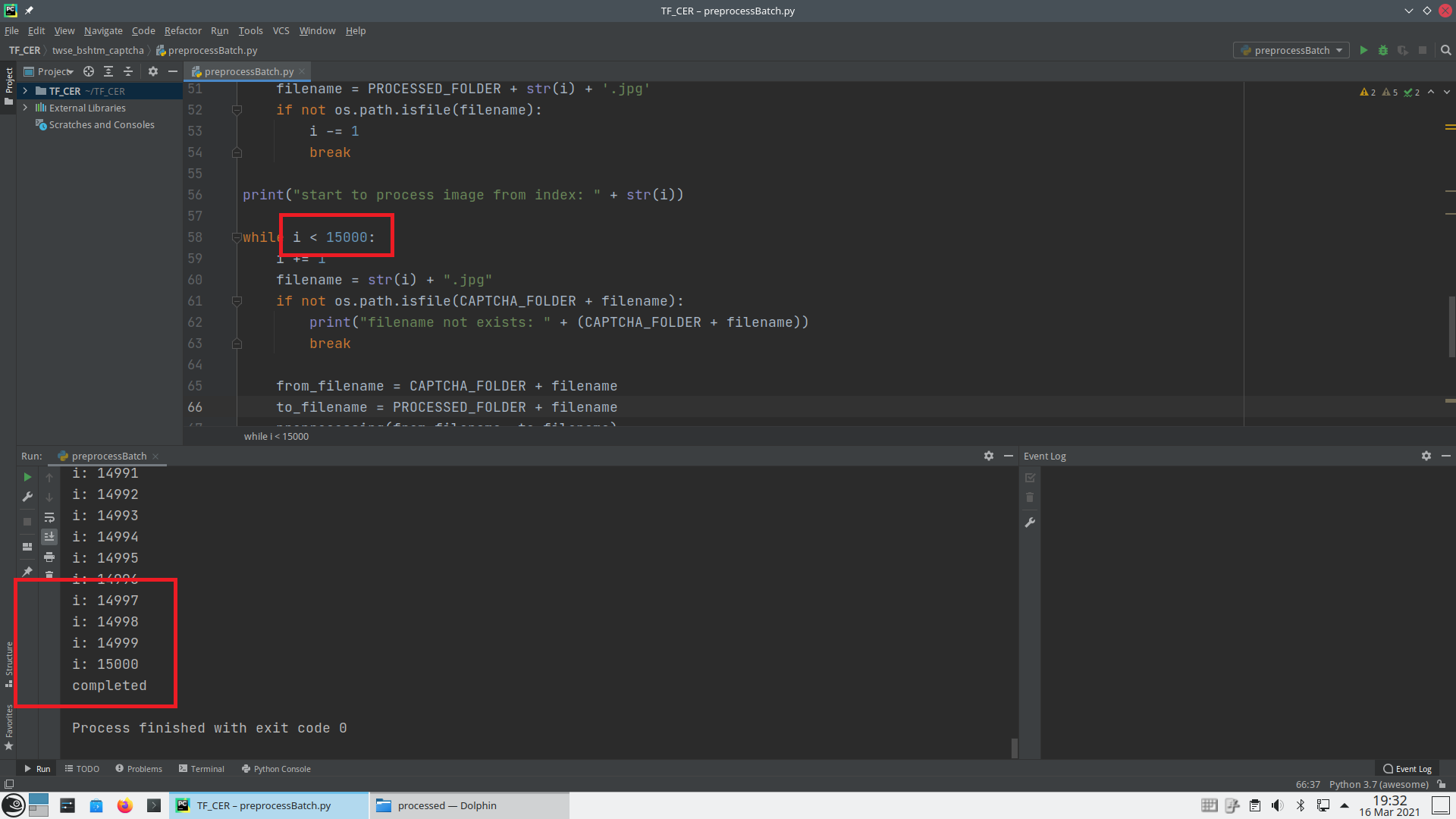Open Project panel options gear
Screen dimensions: 1456x819
tap(153, 71)
